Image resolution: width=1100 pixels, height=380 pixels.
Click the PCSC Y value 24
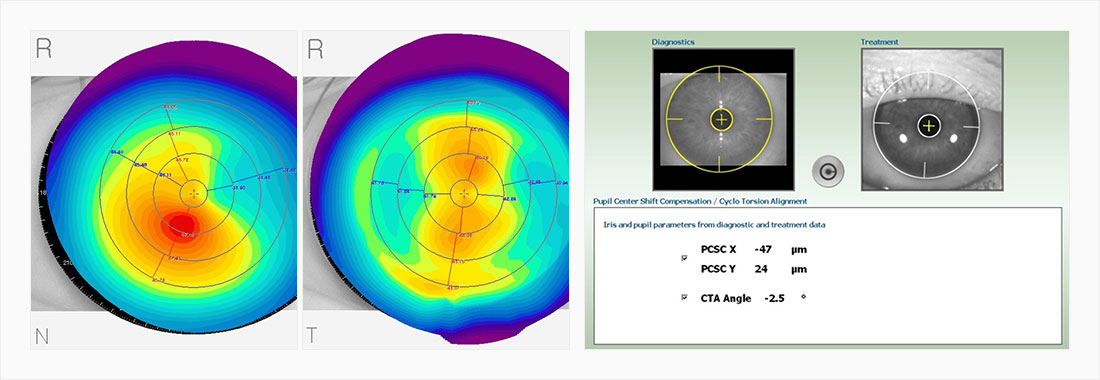click(761, 269)
